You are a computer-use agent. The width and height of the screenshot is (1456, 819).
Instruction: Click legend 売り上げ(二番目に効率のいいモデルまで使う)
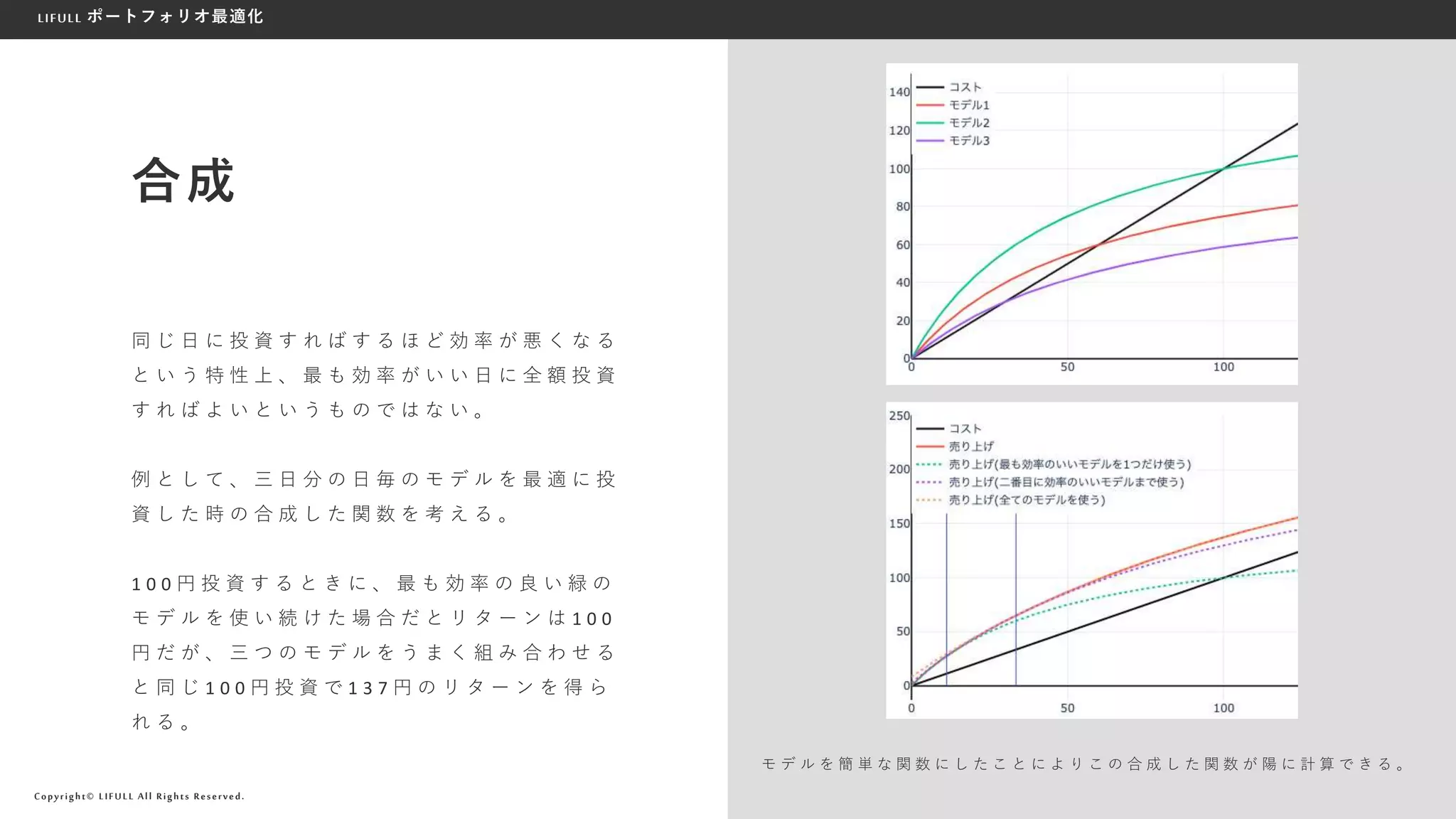[1050, 481]
